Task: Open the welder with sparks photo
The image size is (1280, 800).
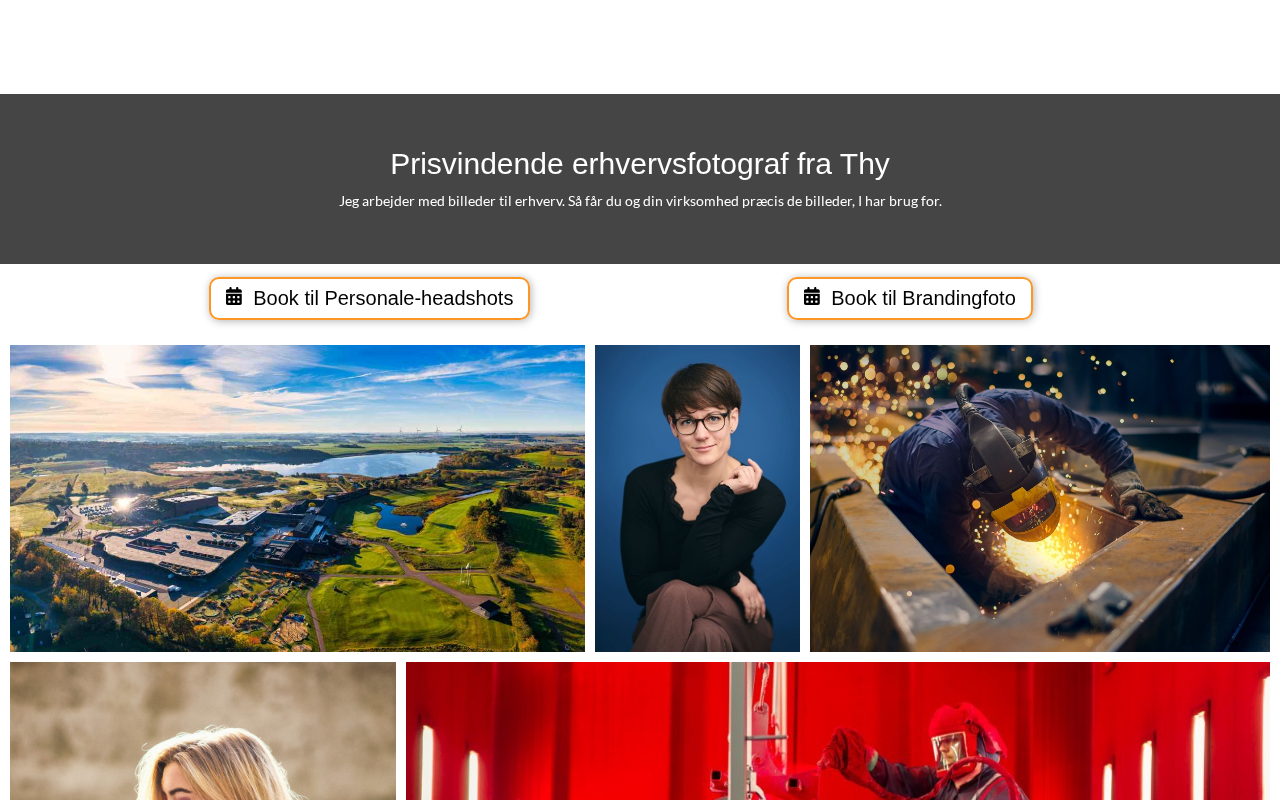Action: 1040,498
